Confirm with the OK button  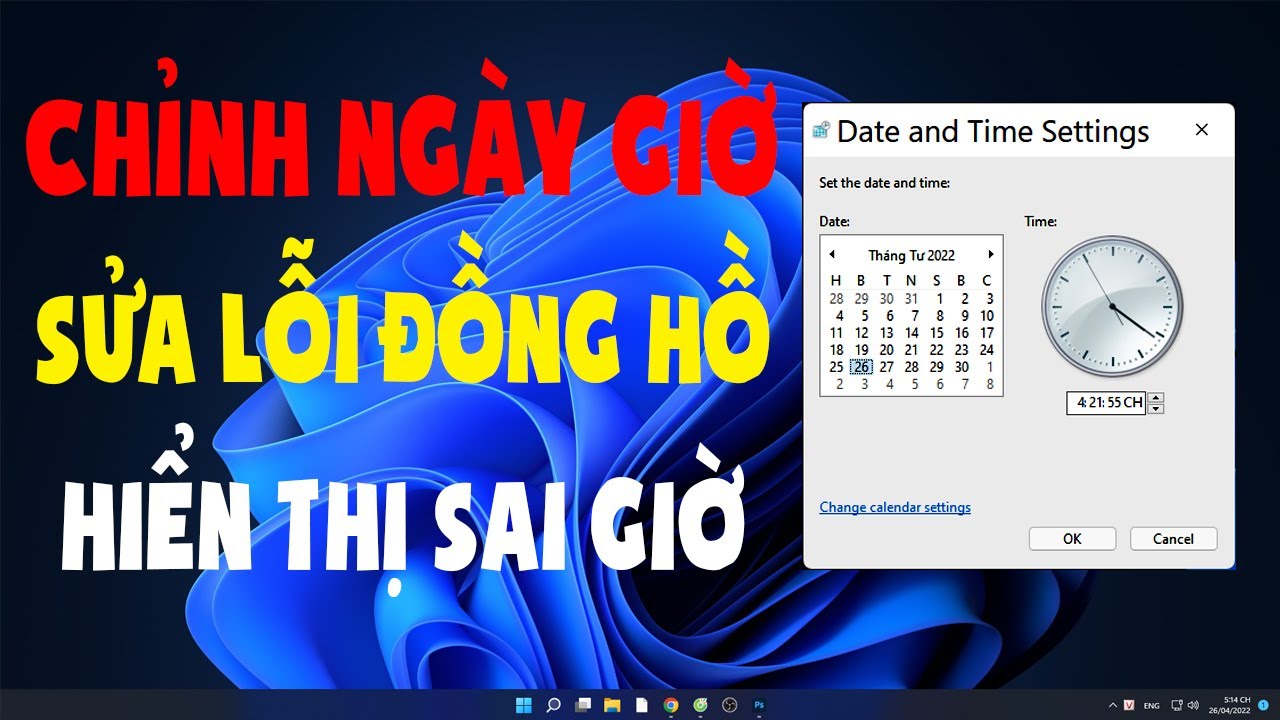pos(1072,538)
